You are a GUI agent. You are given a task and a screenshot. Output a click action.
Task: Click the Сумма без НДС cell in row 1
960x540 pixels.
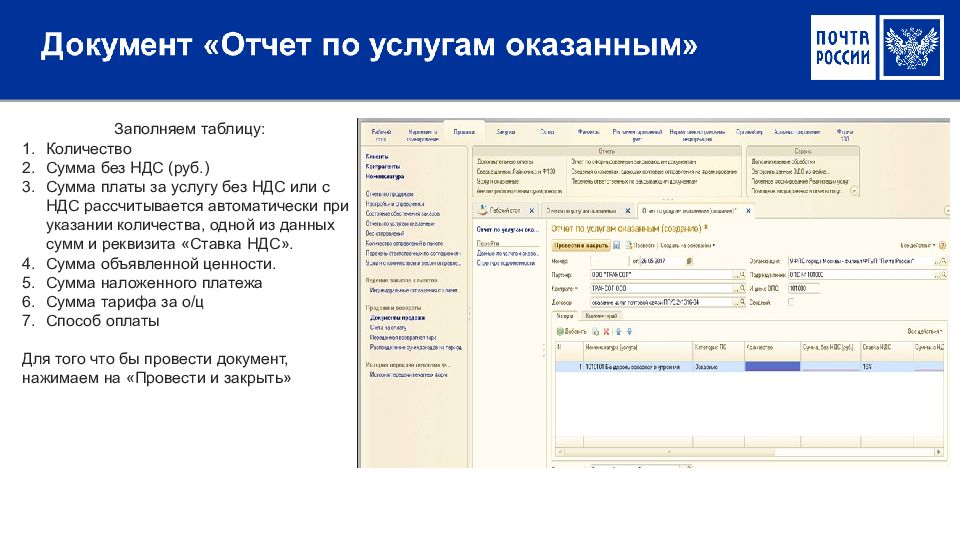coord(830,367)
